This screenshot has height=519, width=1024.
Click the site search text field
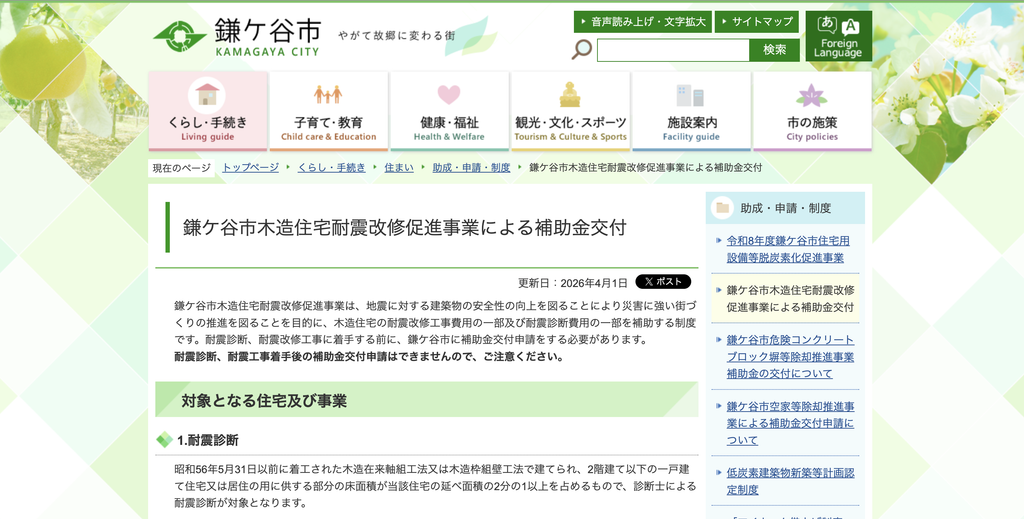673,50
